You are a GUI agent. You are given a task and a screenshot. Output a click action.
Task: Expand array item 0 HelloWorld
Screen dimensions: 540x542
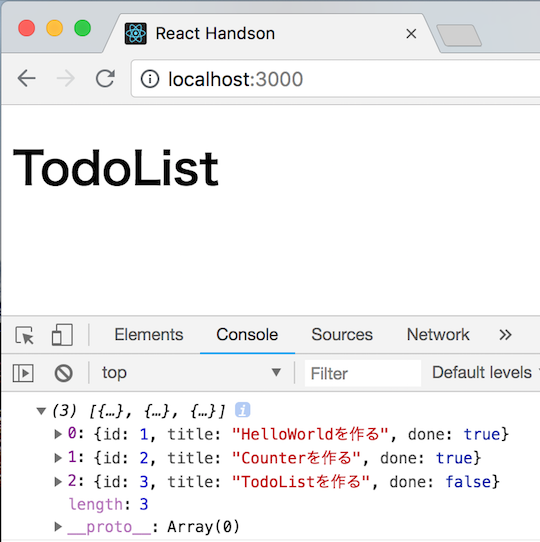(58, 434)
